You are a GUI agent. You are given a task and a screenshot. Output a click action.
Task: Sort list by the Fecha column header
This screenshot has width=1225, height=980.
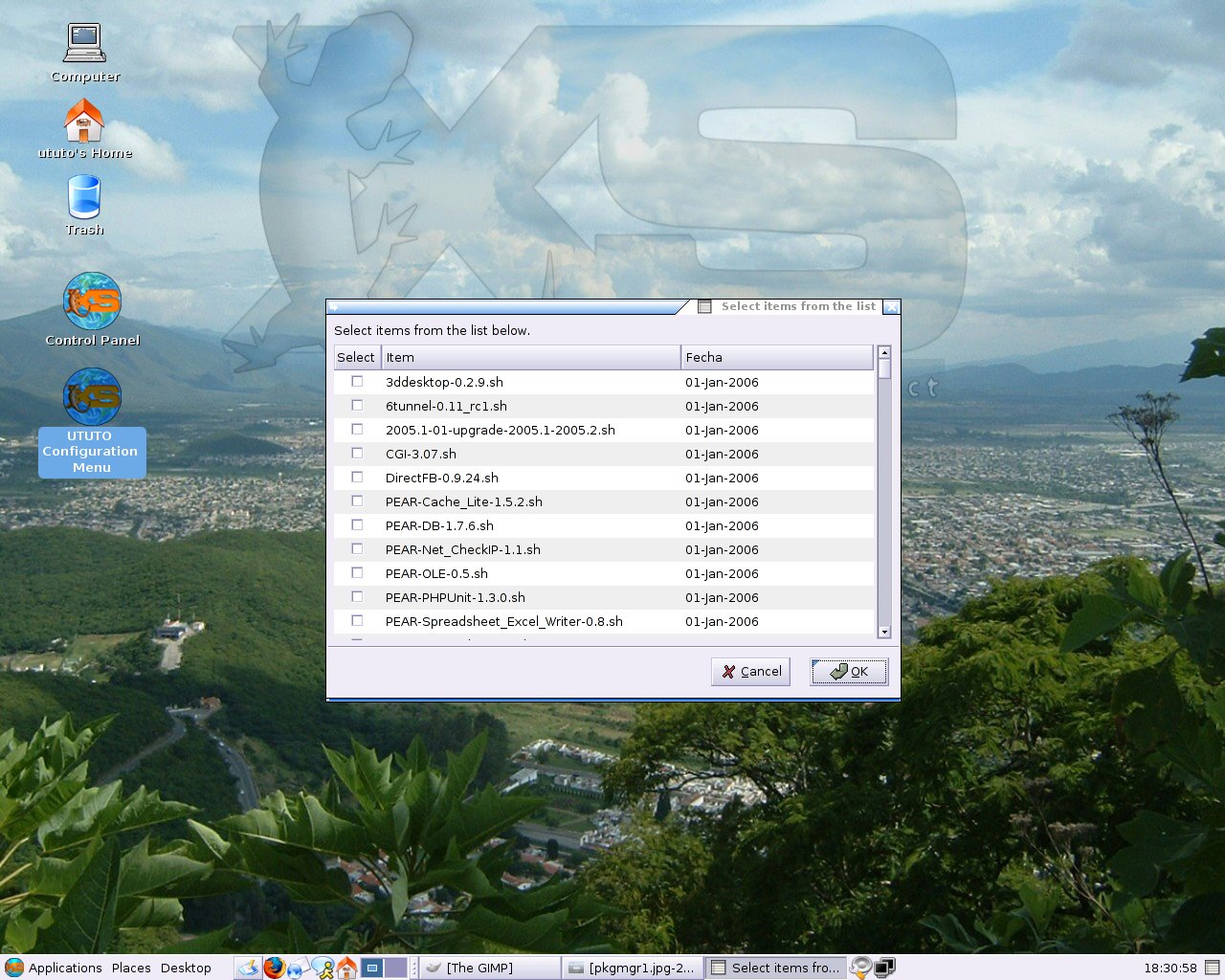click(777, 357)
